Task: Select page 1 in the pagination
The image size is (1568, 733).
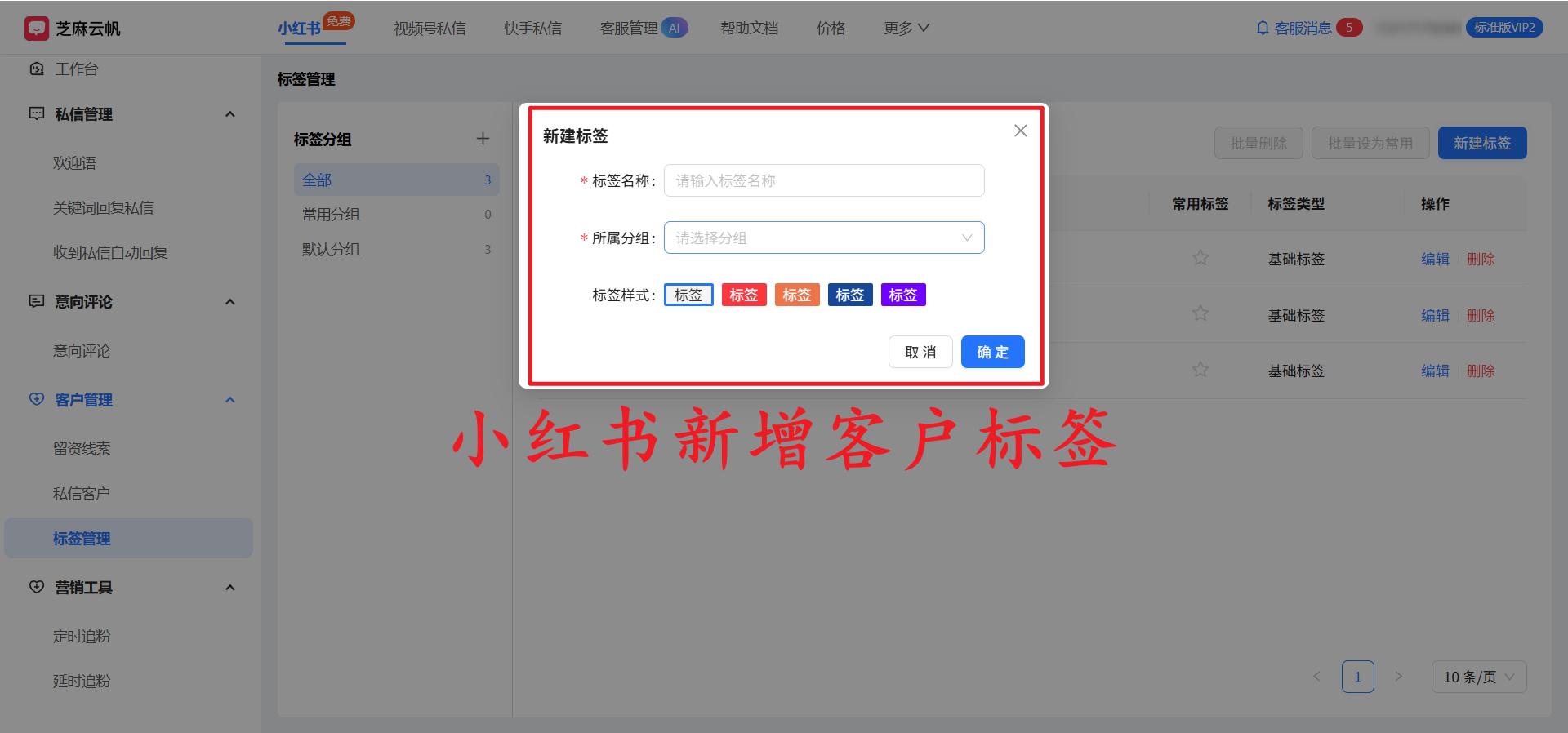Action: (x=1357, y=677)
